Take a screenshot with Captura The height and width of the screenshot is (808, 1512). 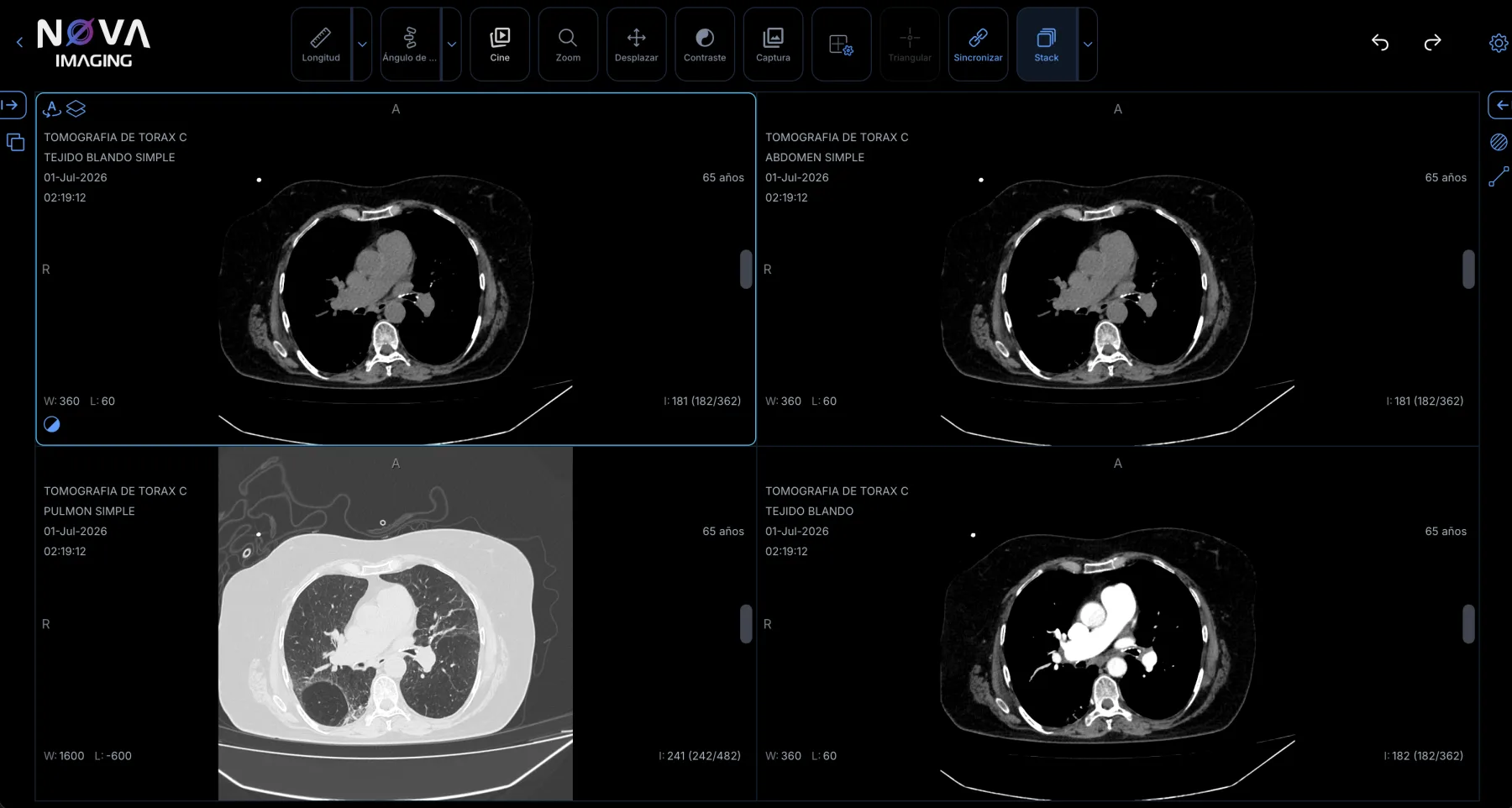[773, 45]
